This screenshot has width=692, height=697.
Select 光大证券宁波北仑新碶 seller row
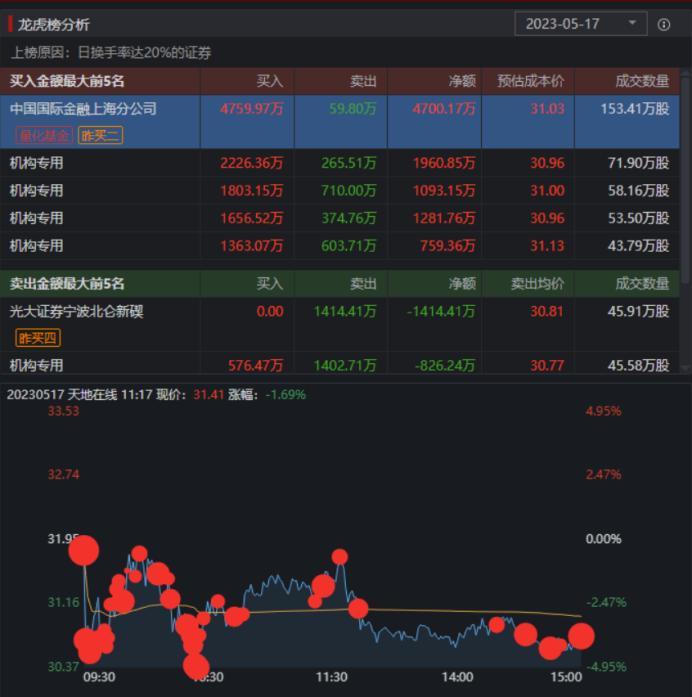77,311
